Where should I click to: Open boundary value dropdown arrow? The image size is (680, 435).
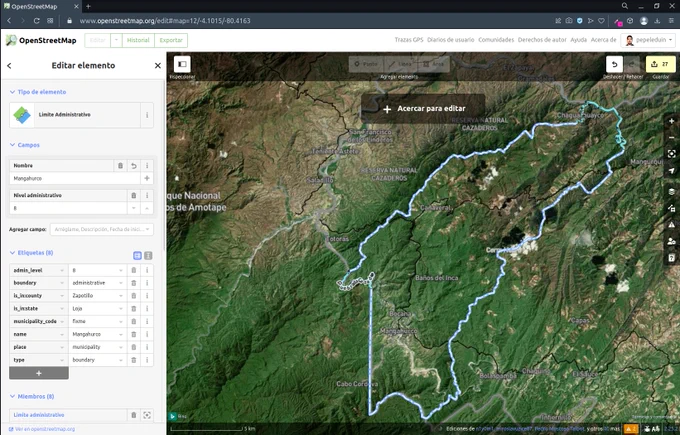click(121, 283)
